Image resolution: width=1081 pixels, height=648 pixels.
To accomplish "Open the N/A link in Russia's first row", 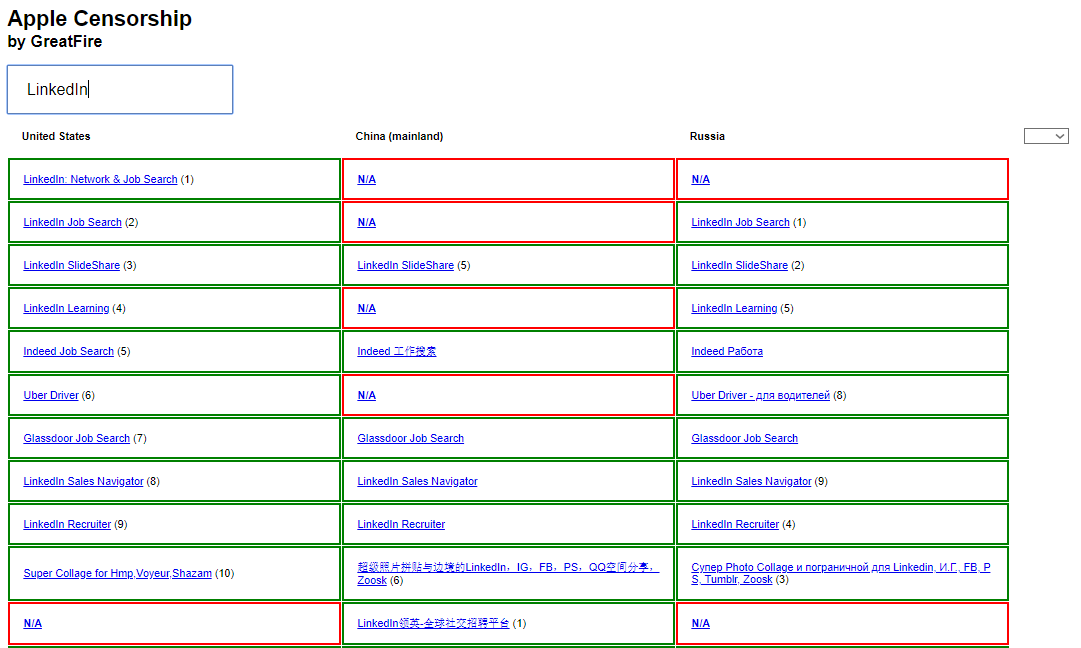I will click(x=700, y=179).
